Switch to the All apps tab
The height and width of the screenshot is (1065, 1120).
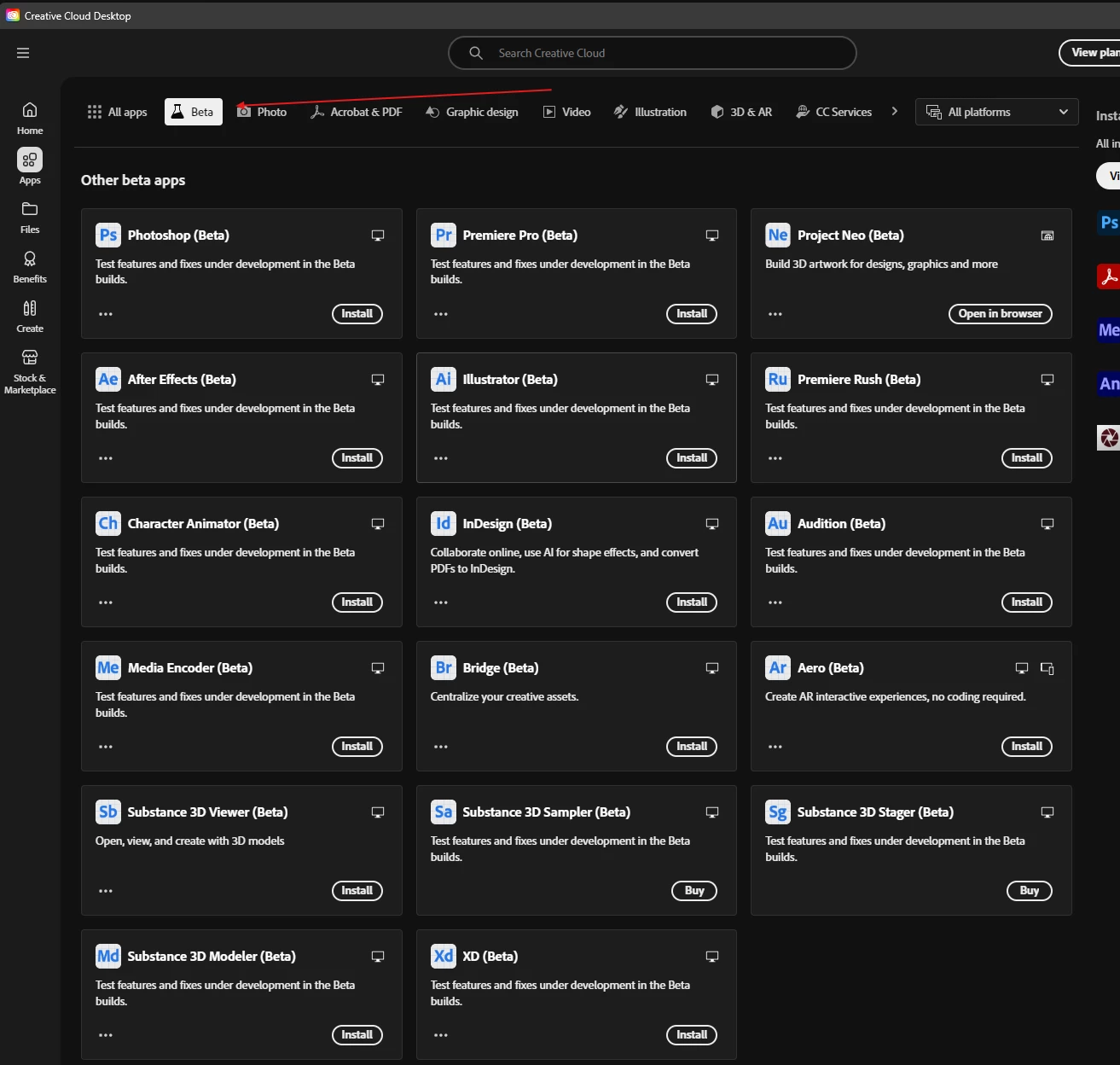(x=117, y=112)
